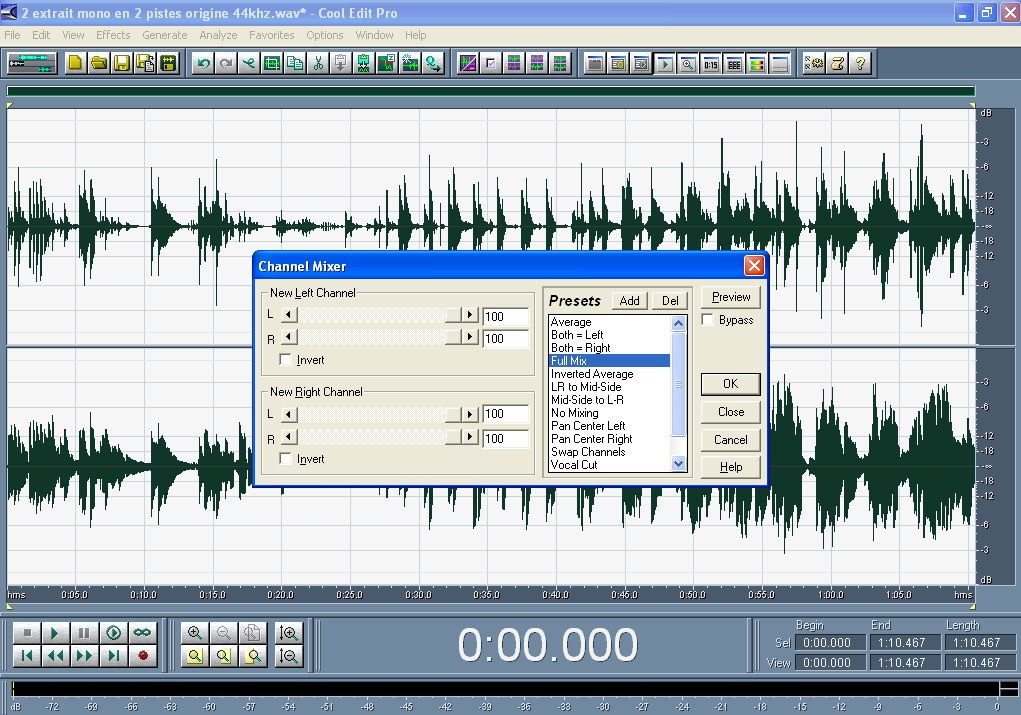The width and height of the screenshot is (1021, 715).
Task: Click the Zoom In Vertically icon
Action: click(289, 633)
